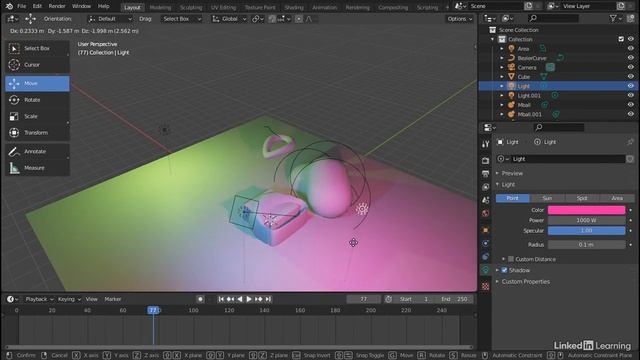
Task: Open the Texture properties tab
Action: pyautogui.click(x=485, y=286)
